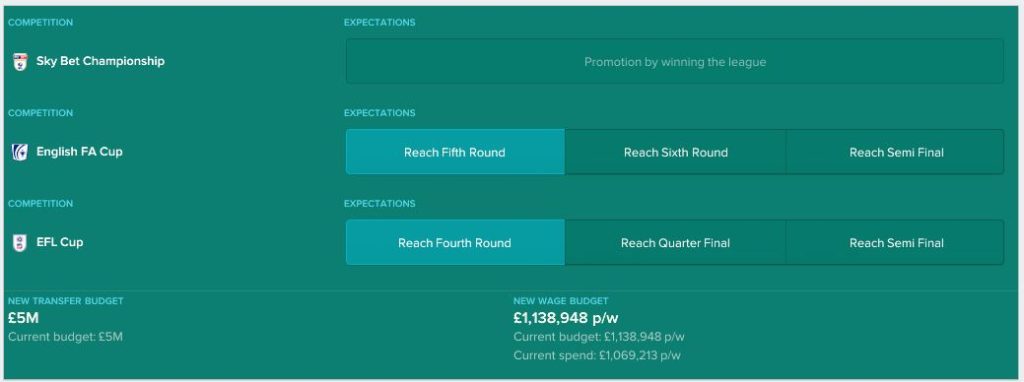Click the Current budget £1,138,948 p/w text

tap(599, 337)
